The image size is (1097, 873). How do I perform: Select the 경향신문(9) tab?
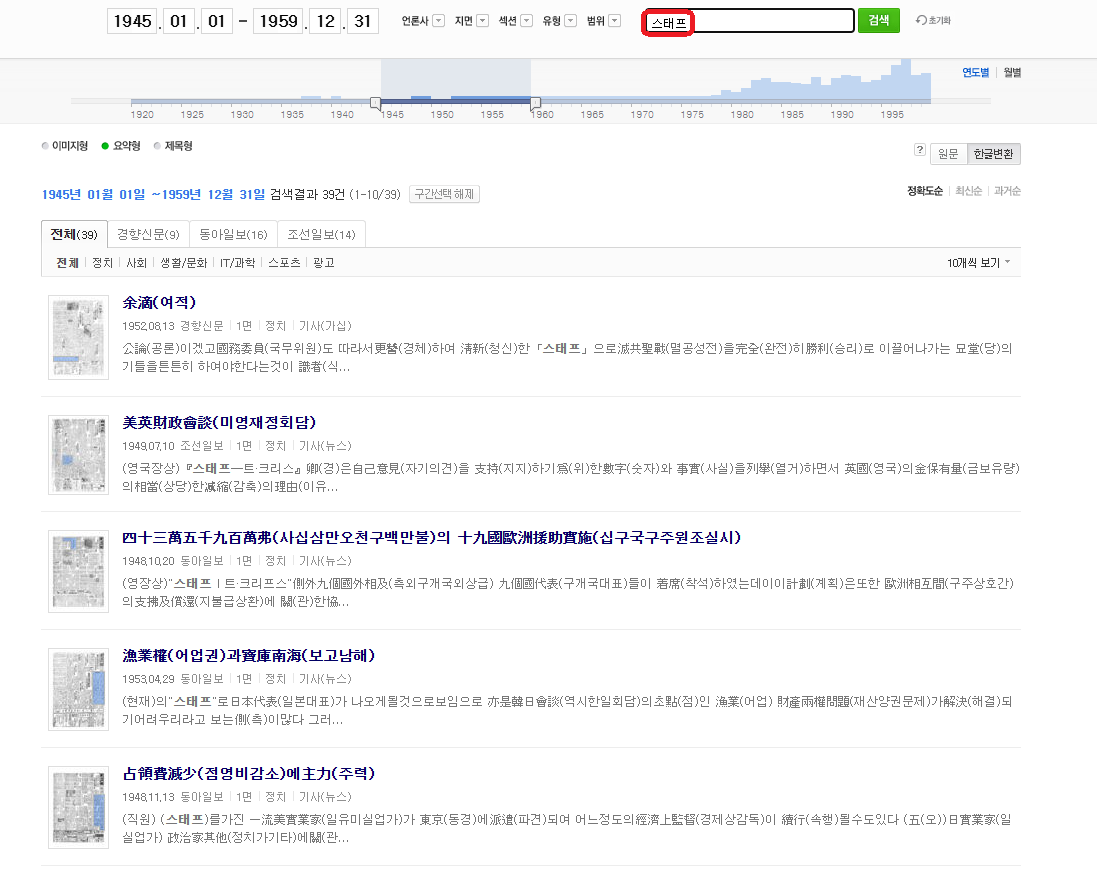[x=148, y=234]
